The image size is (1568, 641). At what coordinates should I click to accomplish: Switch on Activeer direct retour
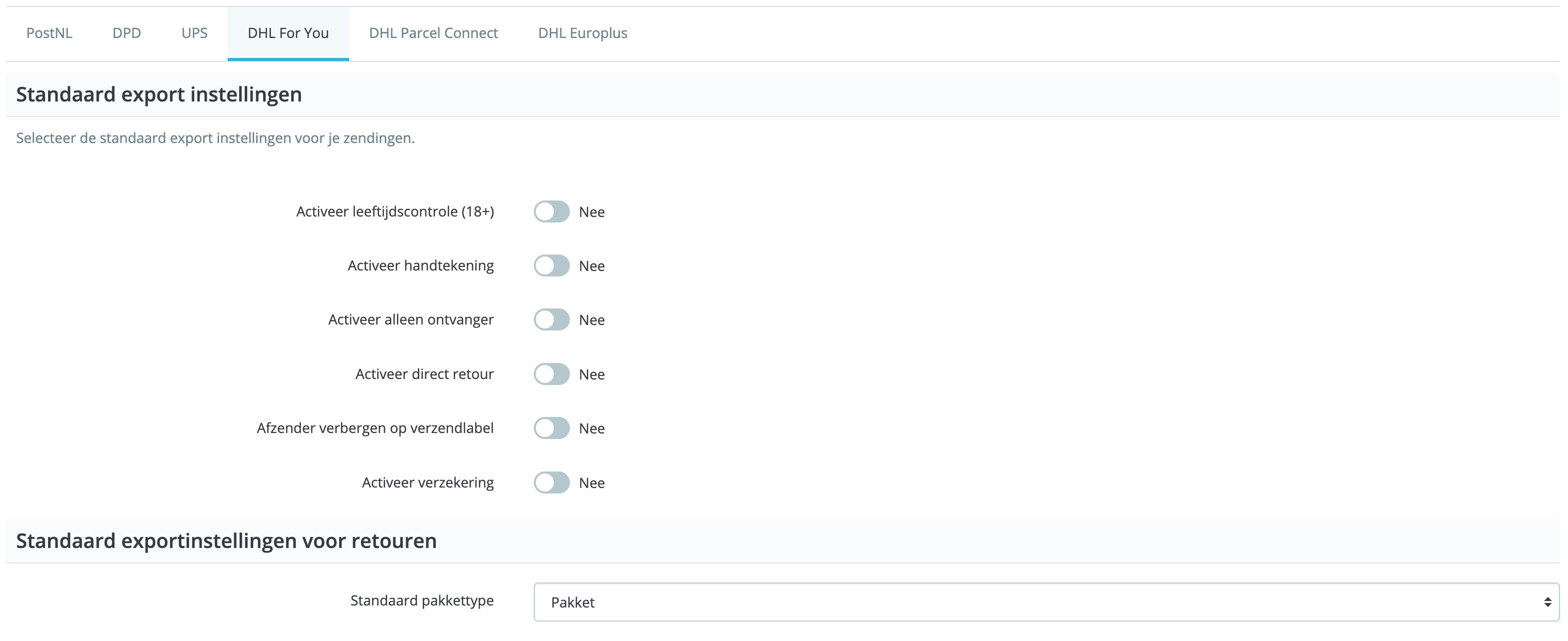coord(551,374)
